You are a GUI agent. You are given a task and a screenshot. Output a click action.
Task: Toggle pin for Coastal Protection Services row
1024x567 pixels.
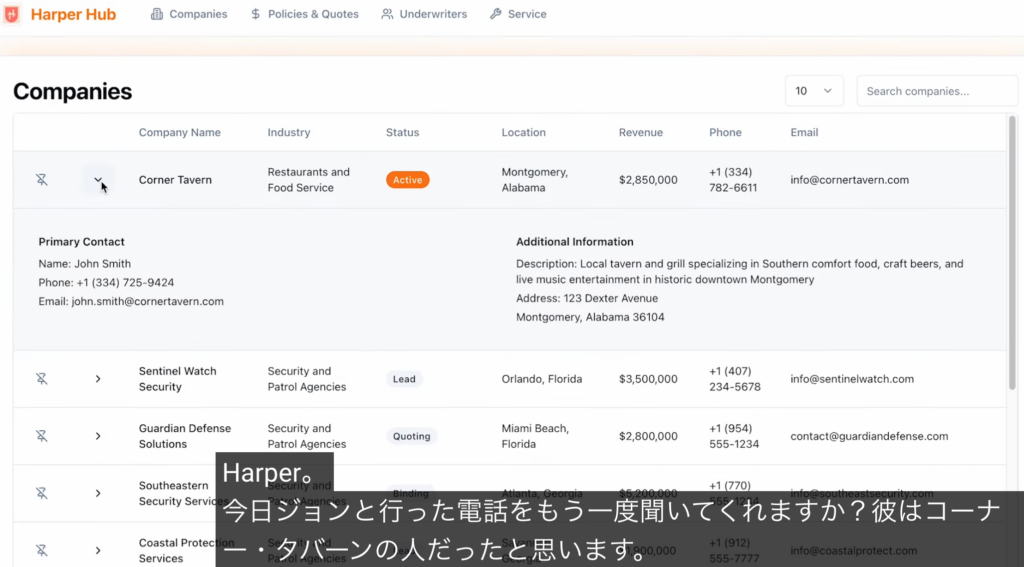[x=42, y=550]
